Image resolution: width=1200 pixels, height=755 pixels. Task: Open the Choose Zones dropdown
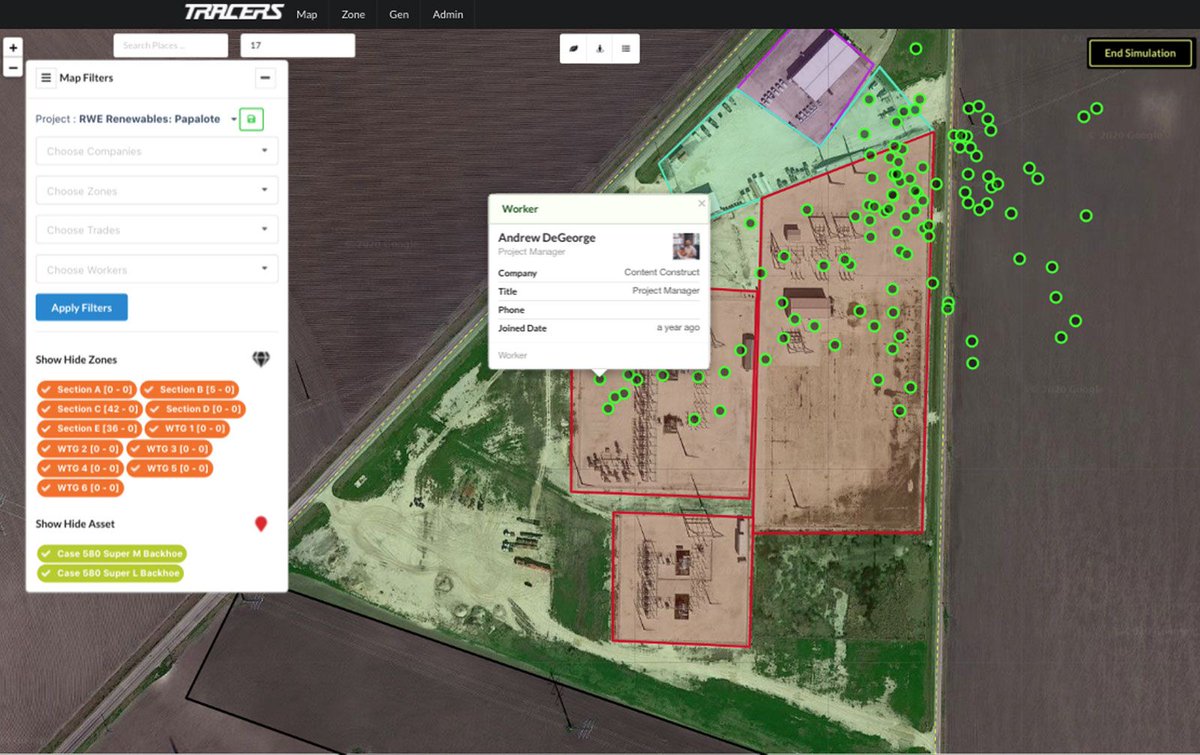click(157, 191)
